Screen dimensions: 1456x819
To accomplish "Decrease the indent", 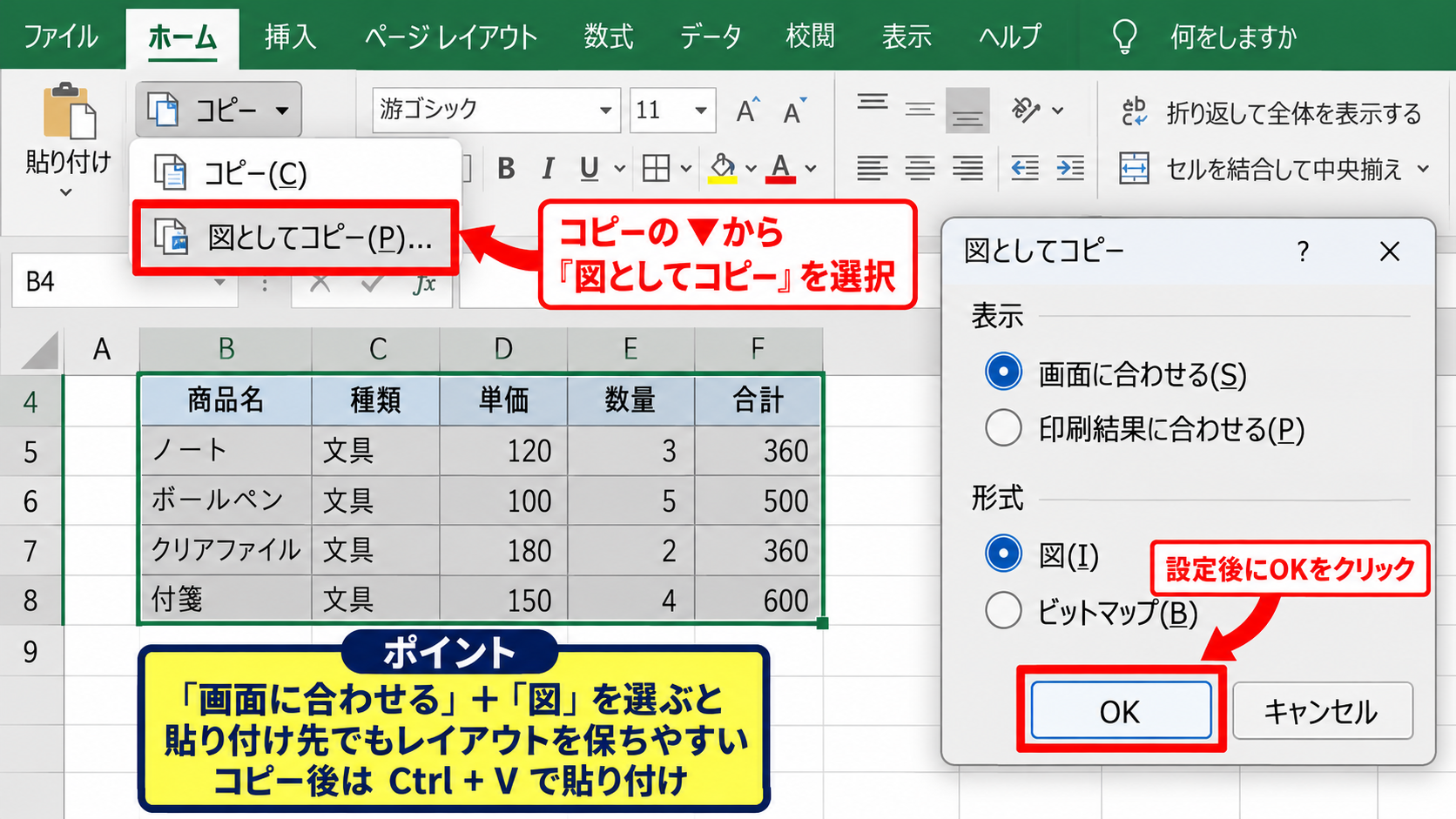I will point(1024,167).
